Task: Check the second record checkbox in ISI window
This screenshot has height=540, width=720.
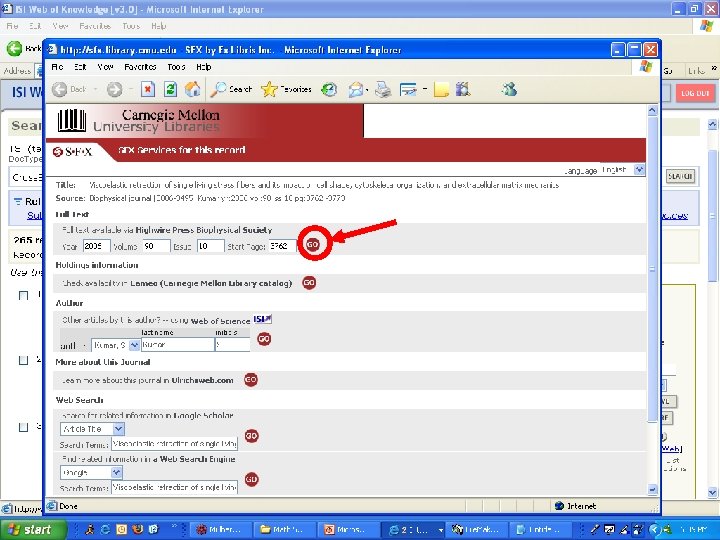Action: (23, 360)
